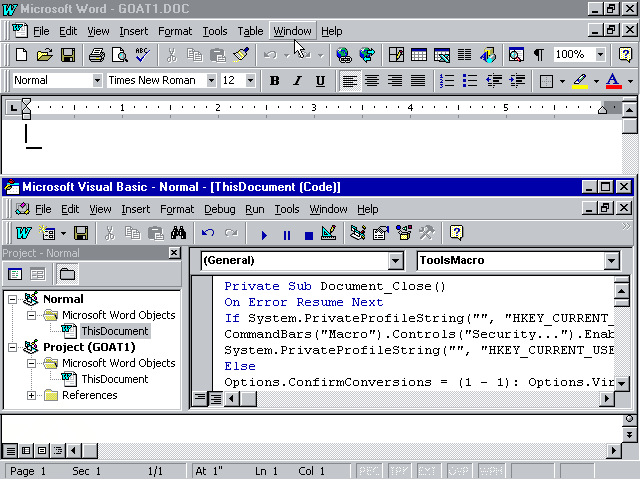Click the Open folder icon in Word toolbar
Image resolution: width=640 pixels, height=480 pixels.
click(x=44, y=54)
